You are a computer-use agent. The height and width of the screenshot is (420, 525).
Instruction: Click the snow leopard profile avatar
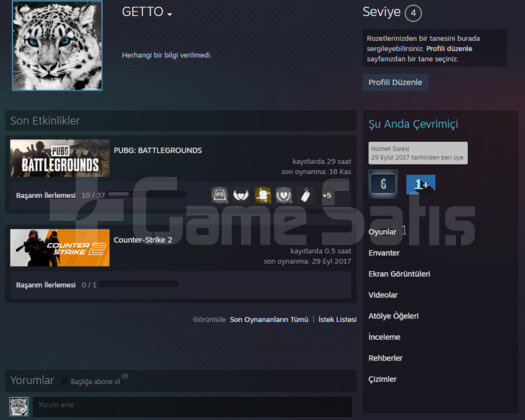coord(57,45)
